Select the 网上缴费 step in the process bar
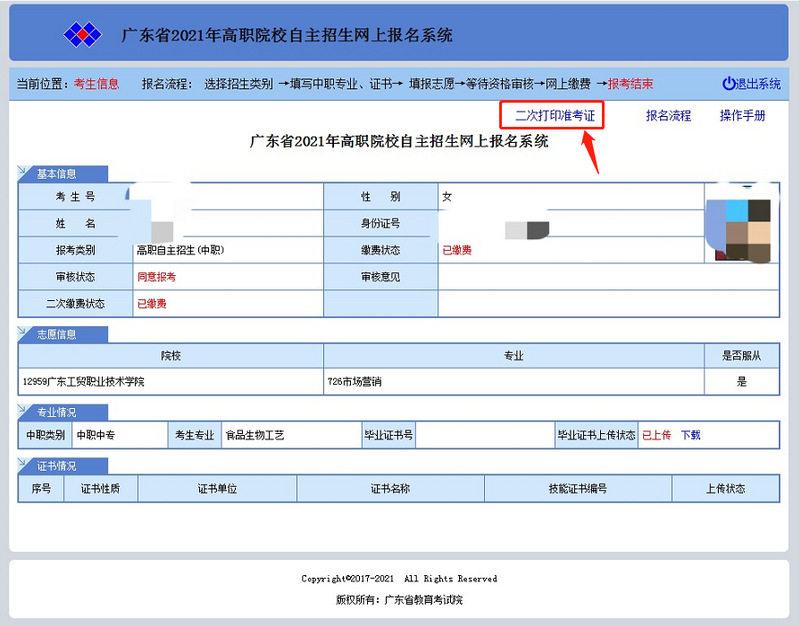This screenshot has width=799, height=626. tap(568, 84)
